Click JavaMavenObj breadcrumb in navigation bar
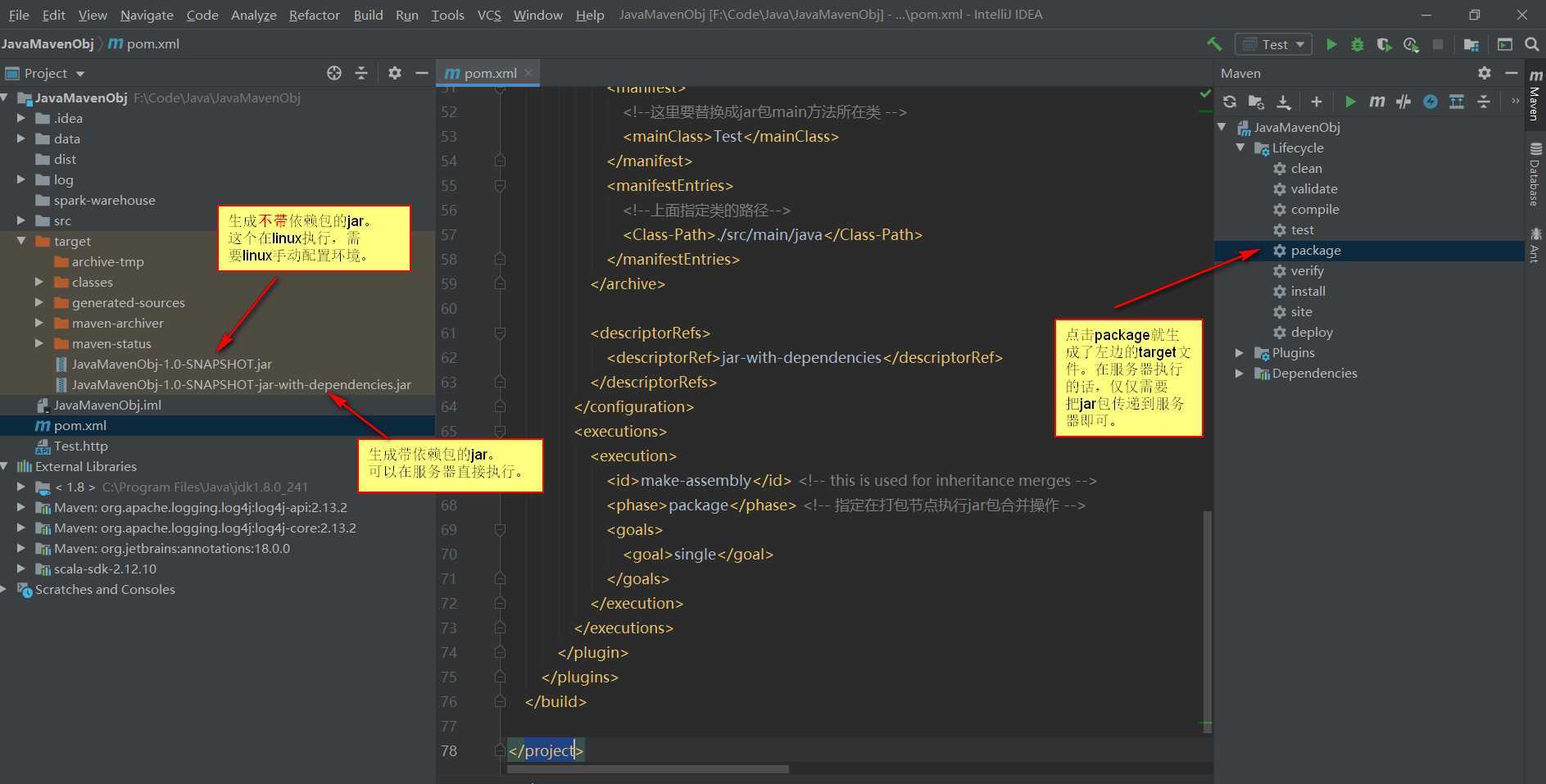 coord(48,43)
